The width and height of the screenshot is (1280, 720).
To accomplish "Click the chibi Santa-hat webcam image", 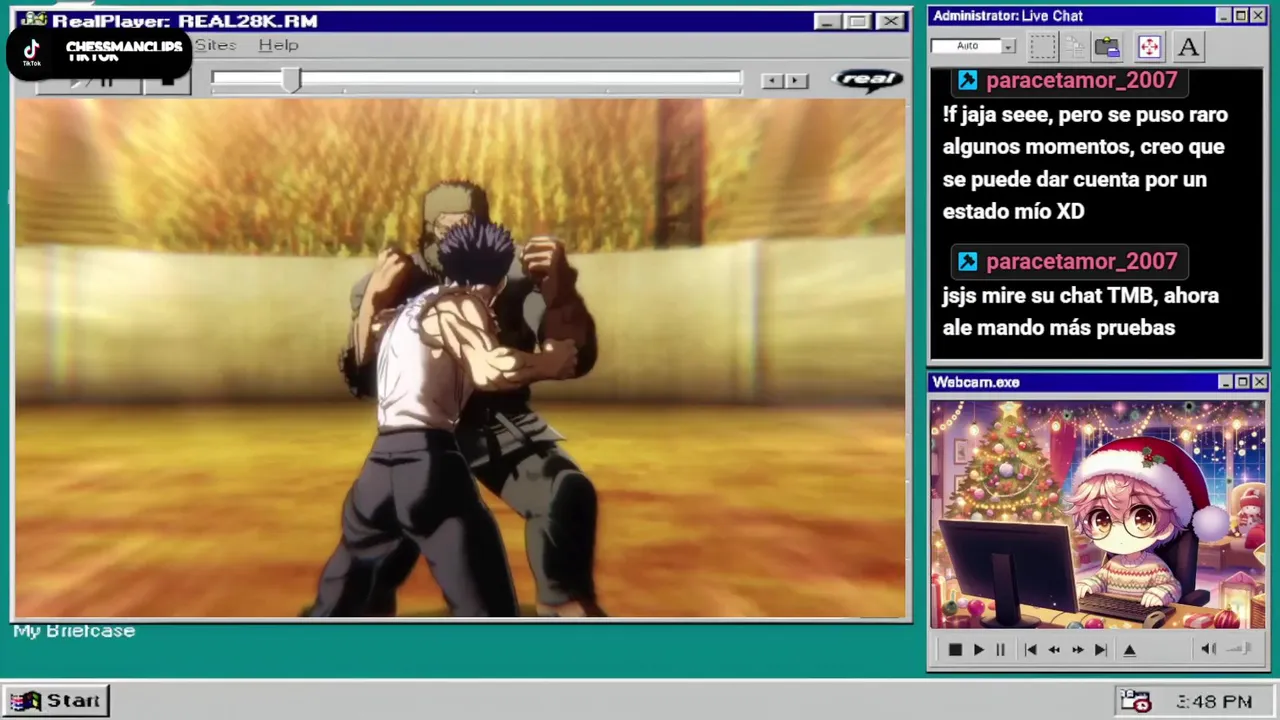I will (1097, 515).
